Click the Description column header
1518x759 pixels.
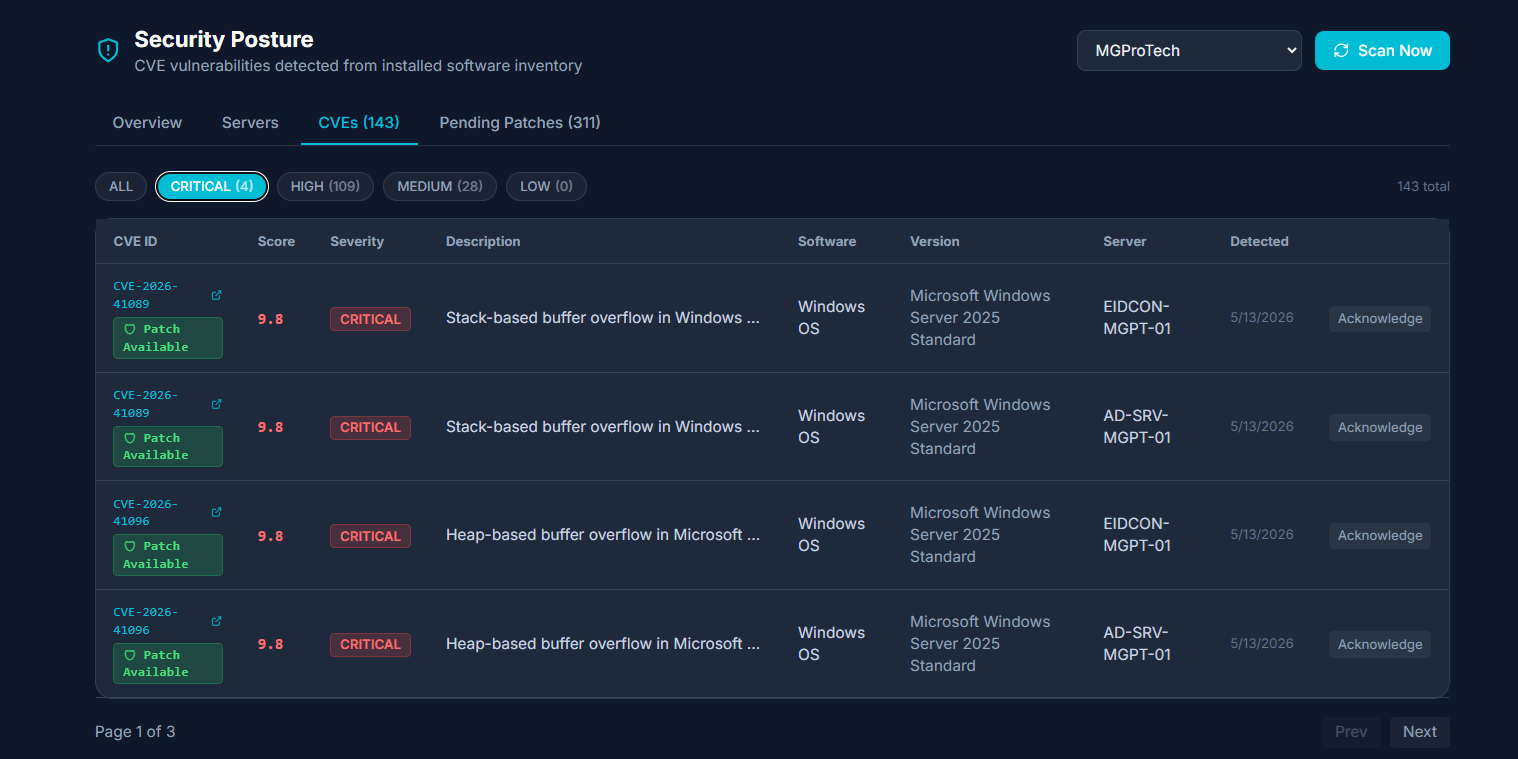tap(483, 241)
